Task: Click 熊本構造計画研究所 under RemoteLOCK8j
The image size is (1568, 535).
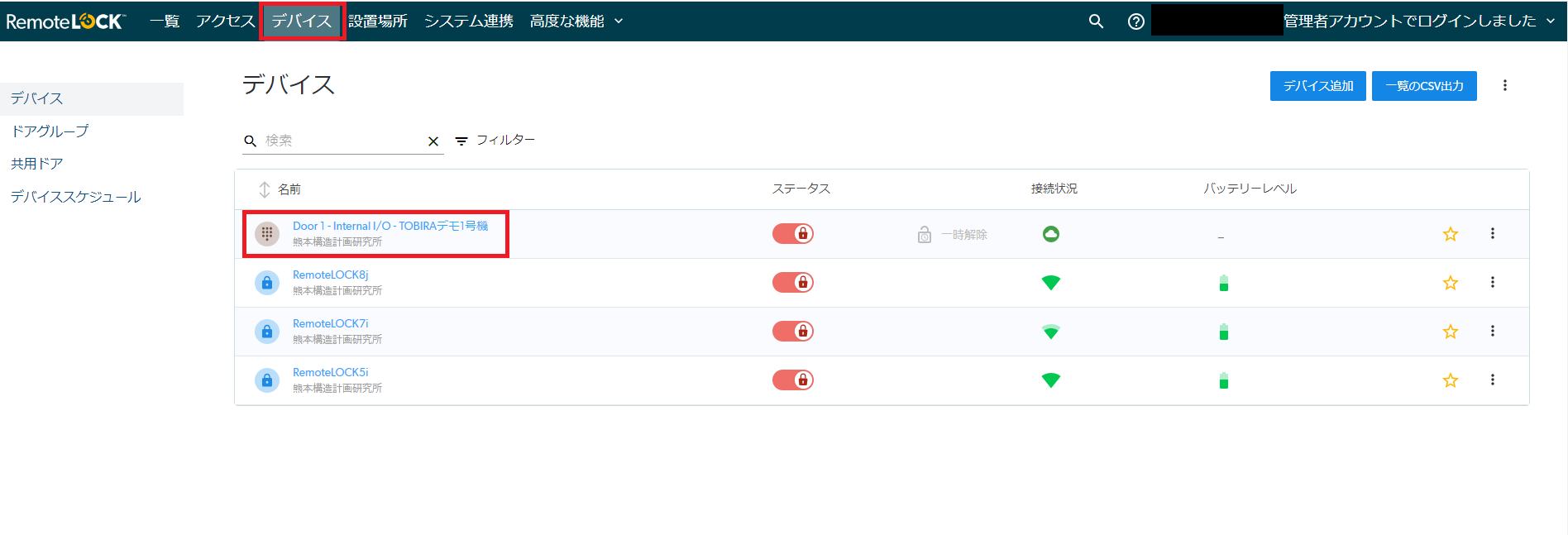Action: point(337,291)
